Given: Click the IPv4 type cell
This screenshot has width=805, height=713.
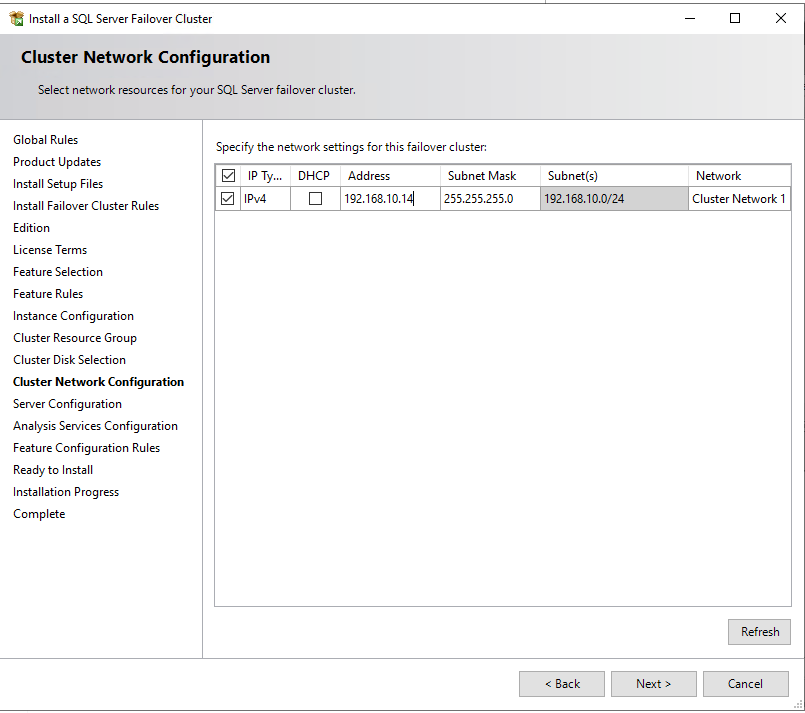Looking at the screenshot, I should (x=265, y=199).
